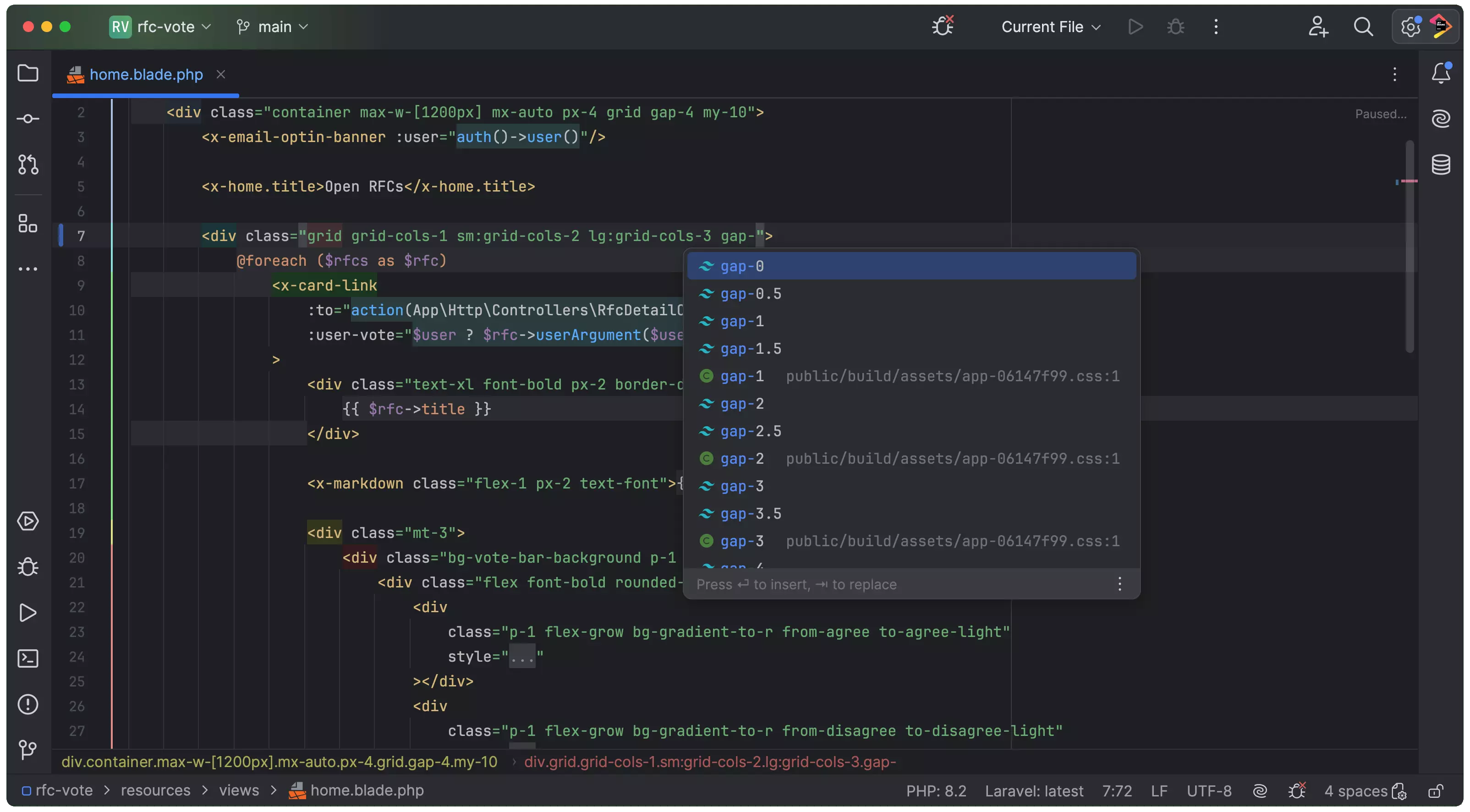Open the Structure tool window
The width and height of the screenshot is (1470, 812).
point(27,224)
